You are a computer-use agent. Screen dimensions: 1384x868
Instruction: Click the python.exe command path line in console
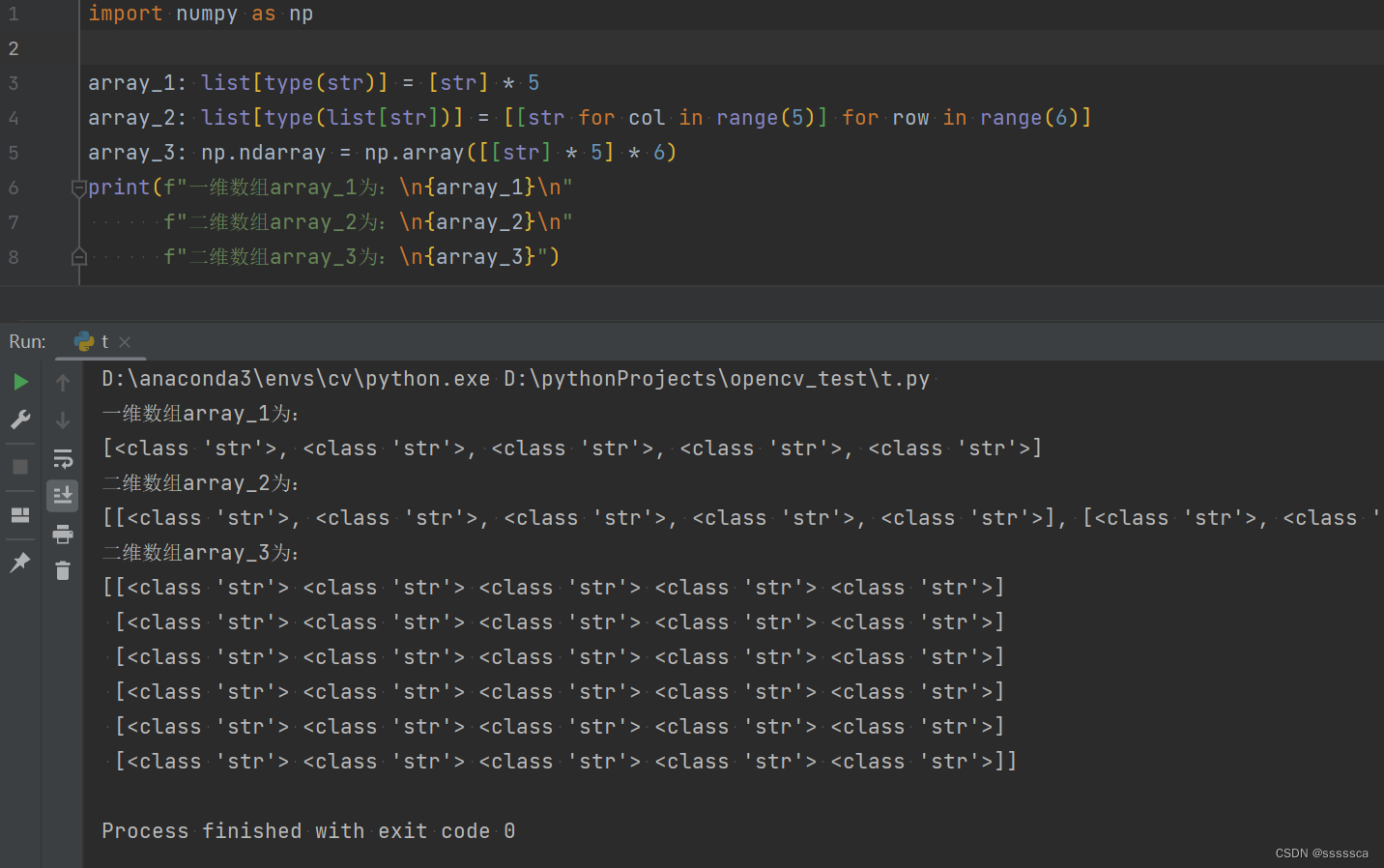click(516, 379)
